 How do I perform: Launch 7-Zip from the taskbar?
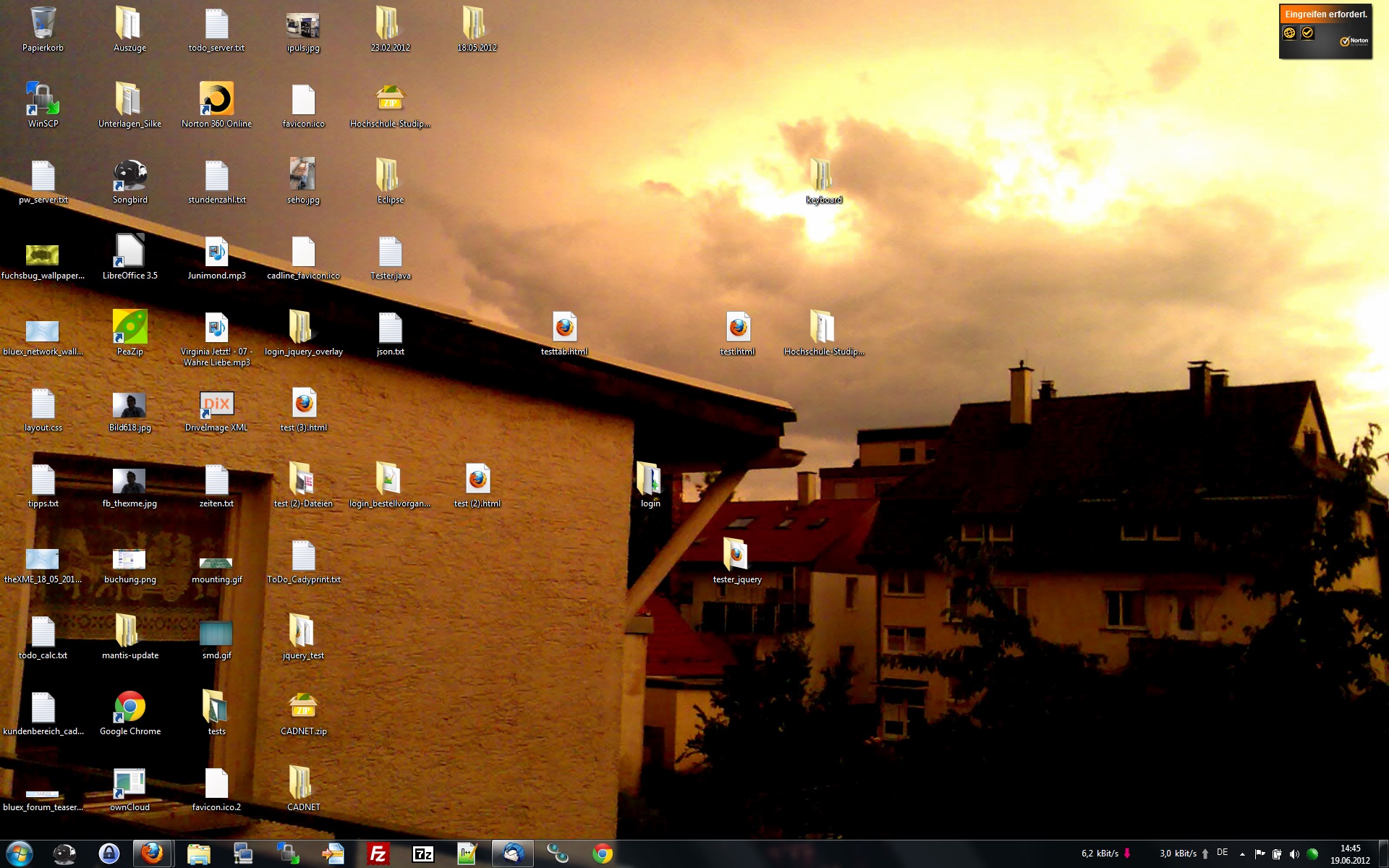(422, 854)
